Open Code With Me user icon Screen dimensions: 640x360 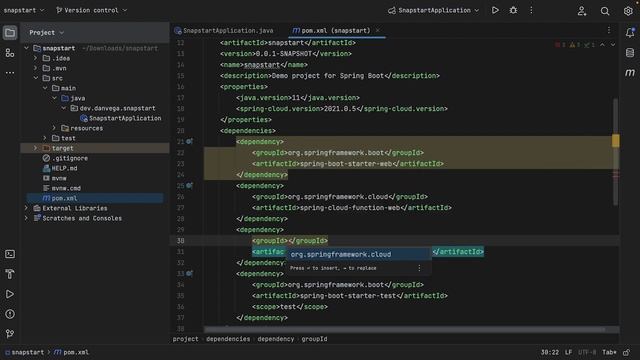point(582,11)
